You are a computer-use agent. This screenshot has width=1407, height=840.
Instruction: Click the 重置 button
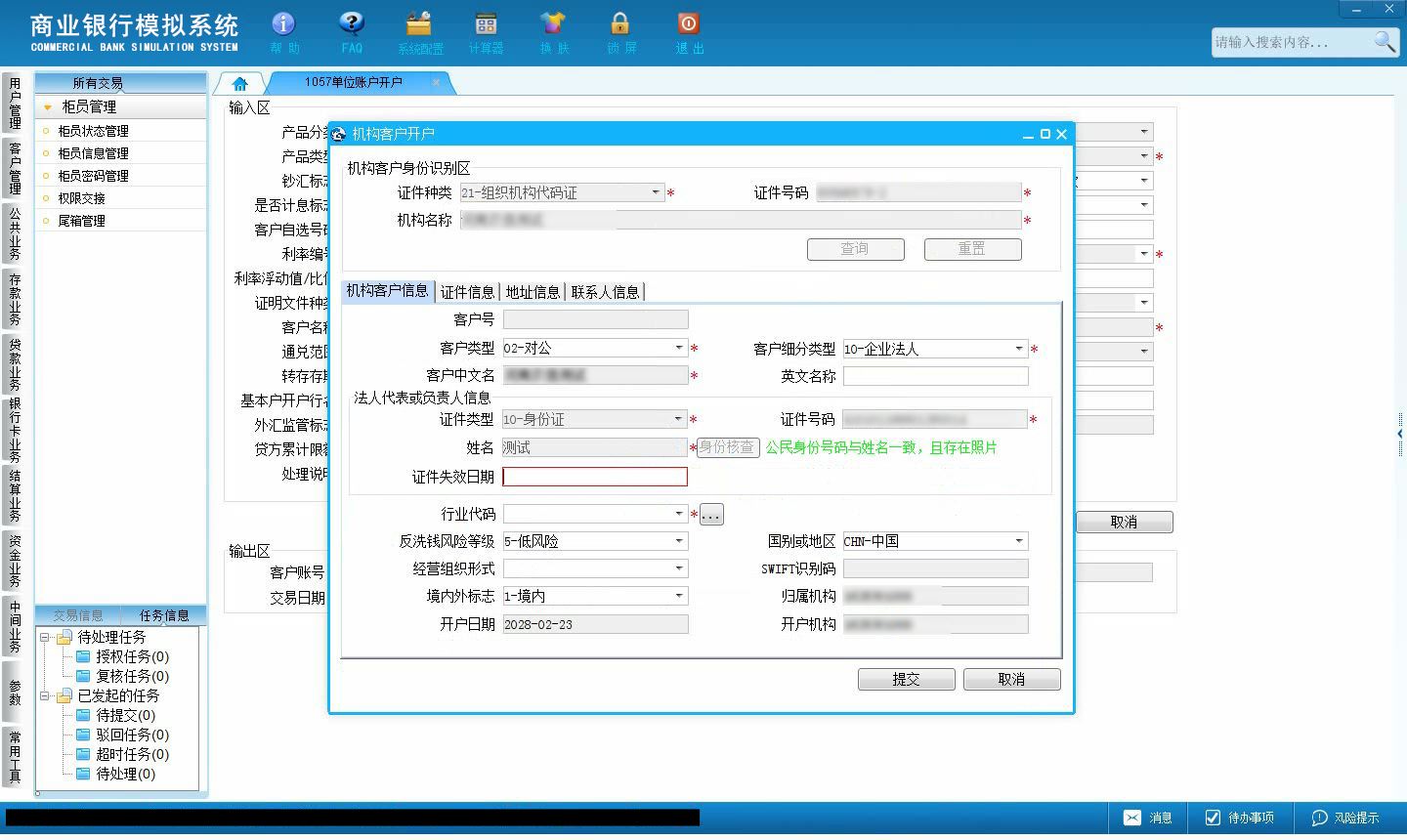point(973,249)
